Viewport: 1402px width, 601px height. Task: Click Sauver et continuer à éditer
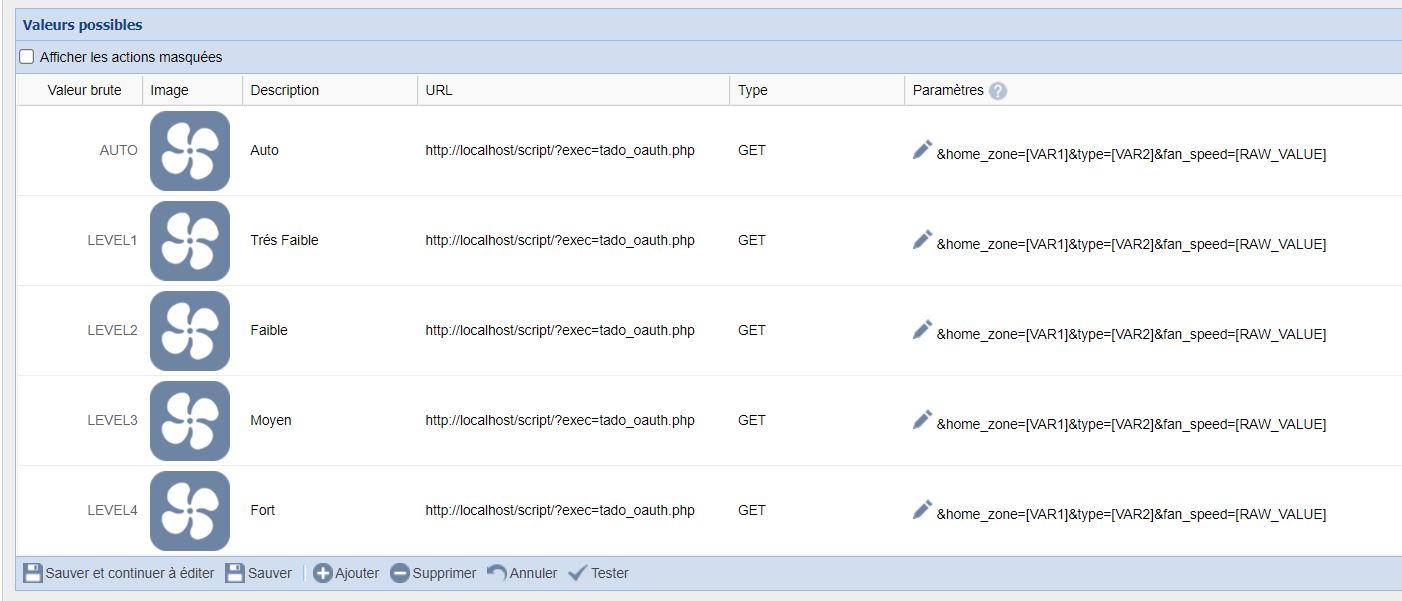119,573
